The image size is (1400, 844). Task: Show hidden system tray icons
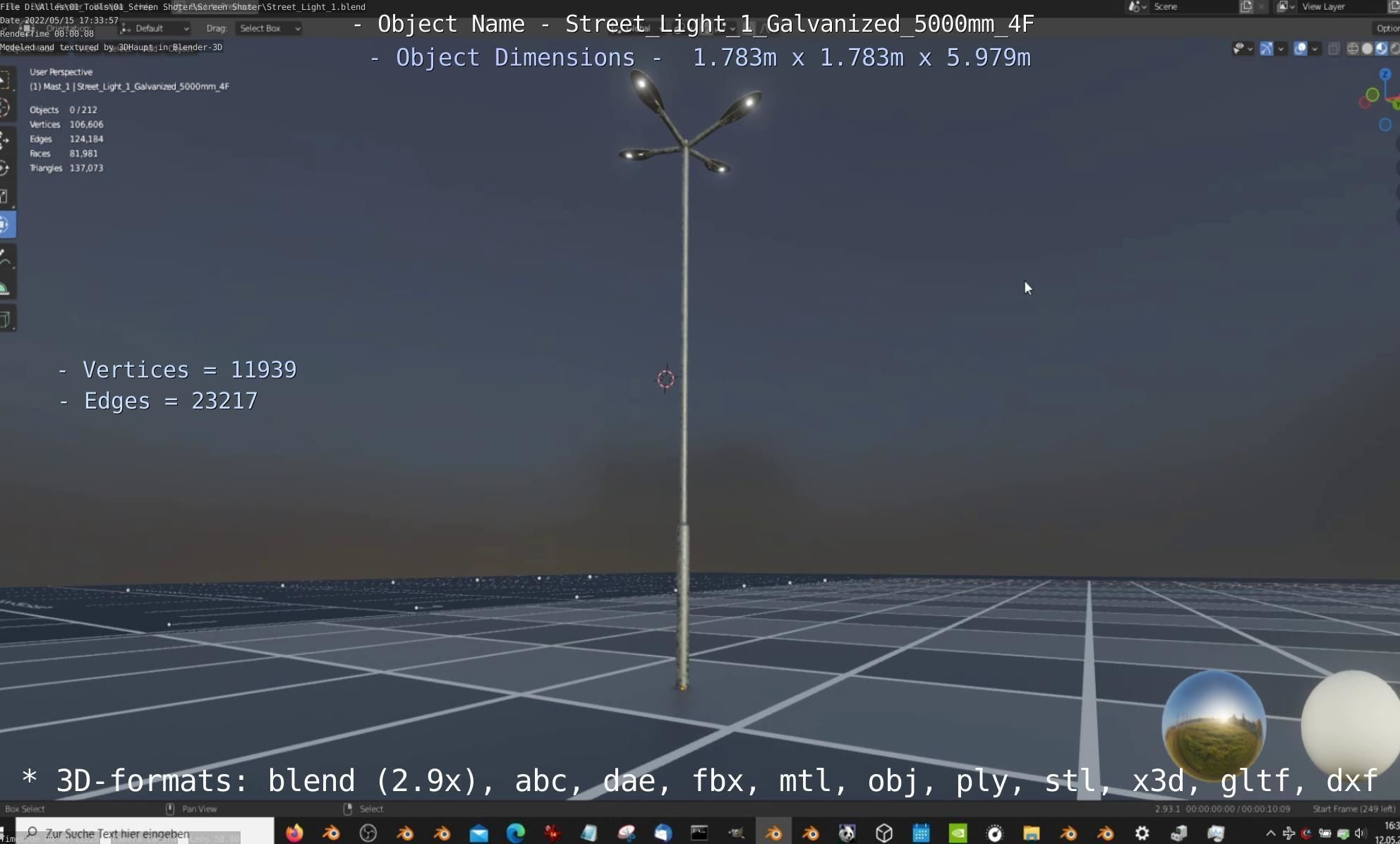(x=1270, y=833)
